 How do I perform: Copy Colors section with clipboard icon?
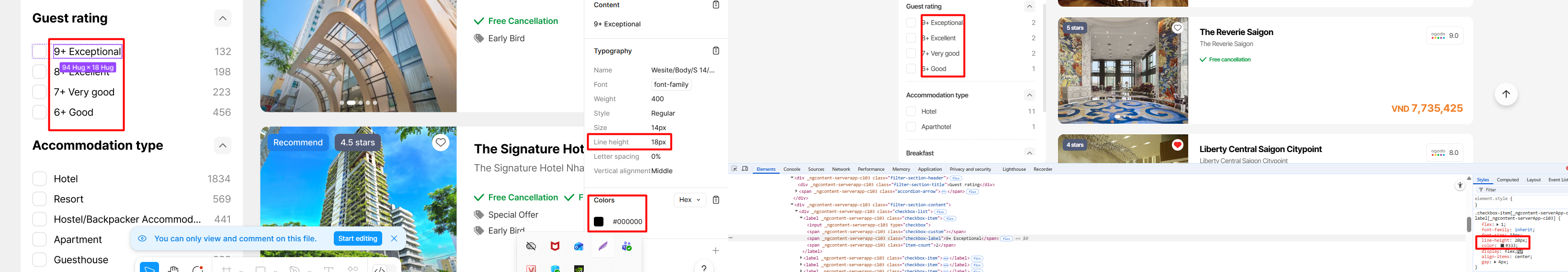pyautogui.click(x=716, y=200)
